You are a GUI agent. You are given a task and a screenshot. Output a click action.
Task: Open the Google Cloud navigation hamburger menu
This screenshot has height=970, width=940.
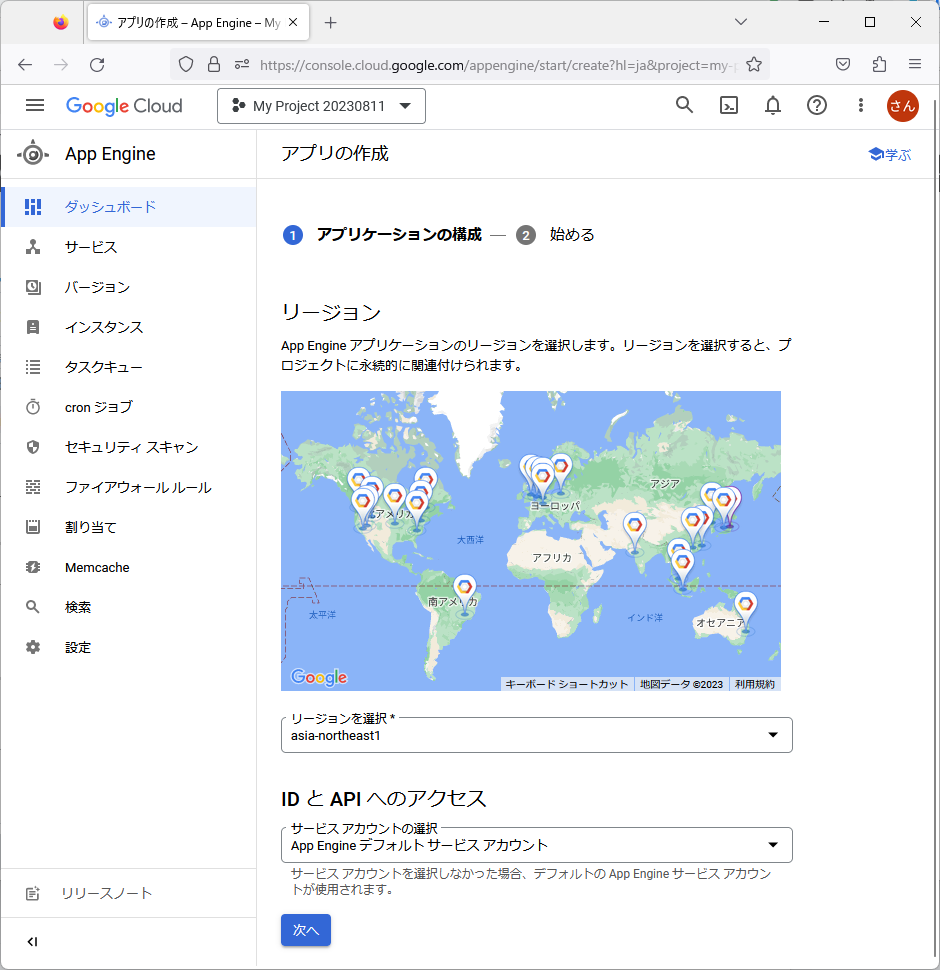click(35, 106)
